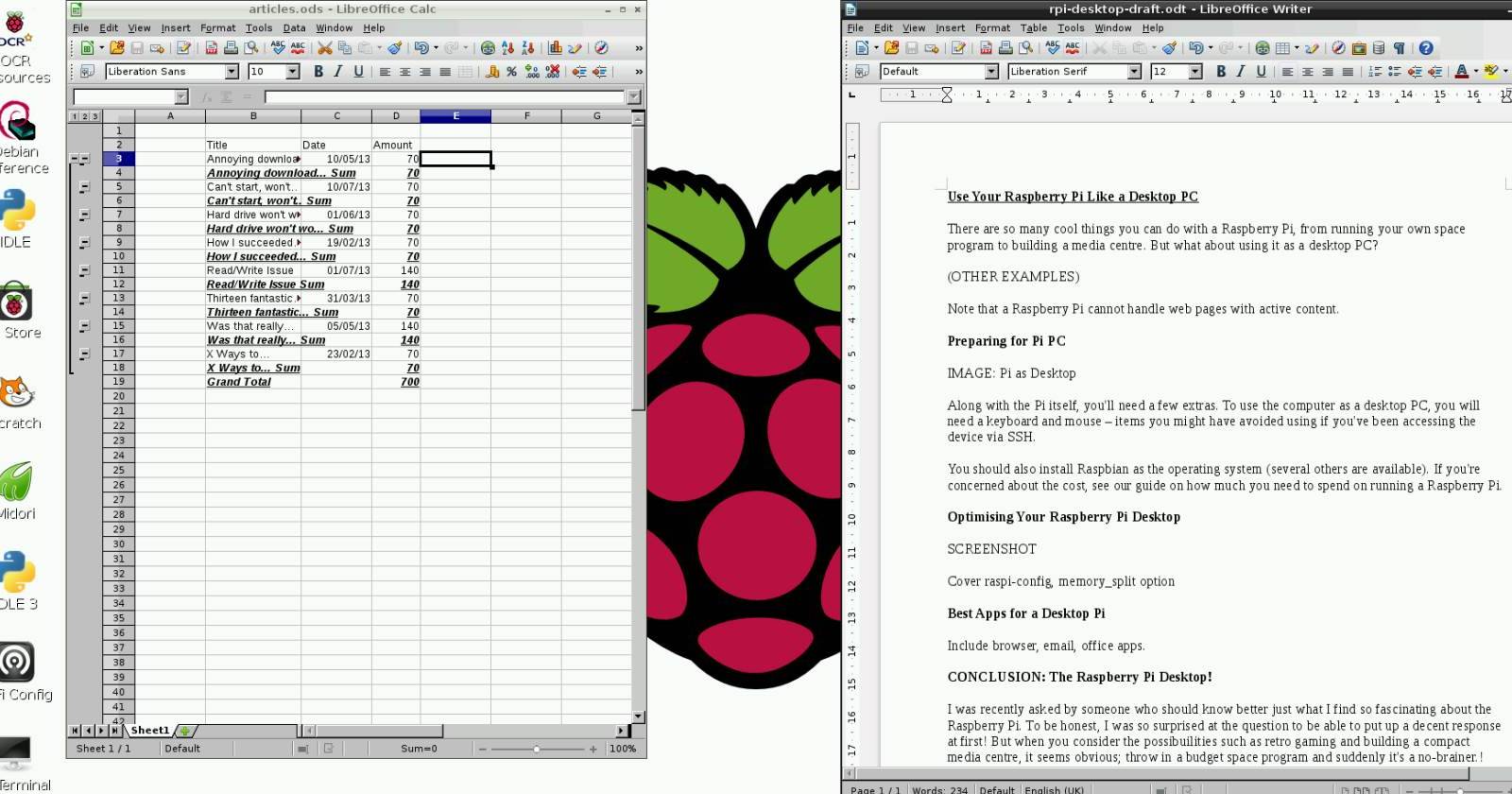Click Writer font color A swatch
The image size is (1512, 794).
point(1462,71)
